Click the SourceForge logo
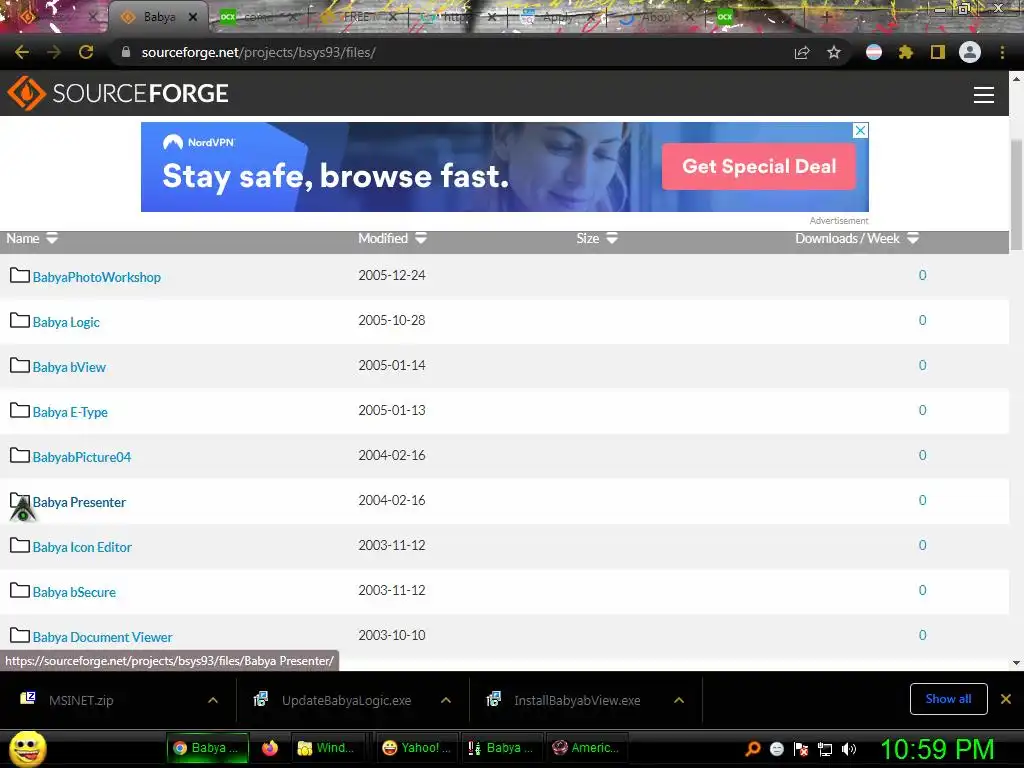1024x768 pixels. point(118,93)
